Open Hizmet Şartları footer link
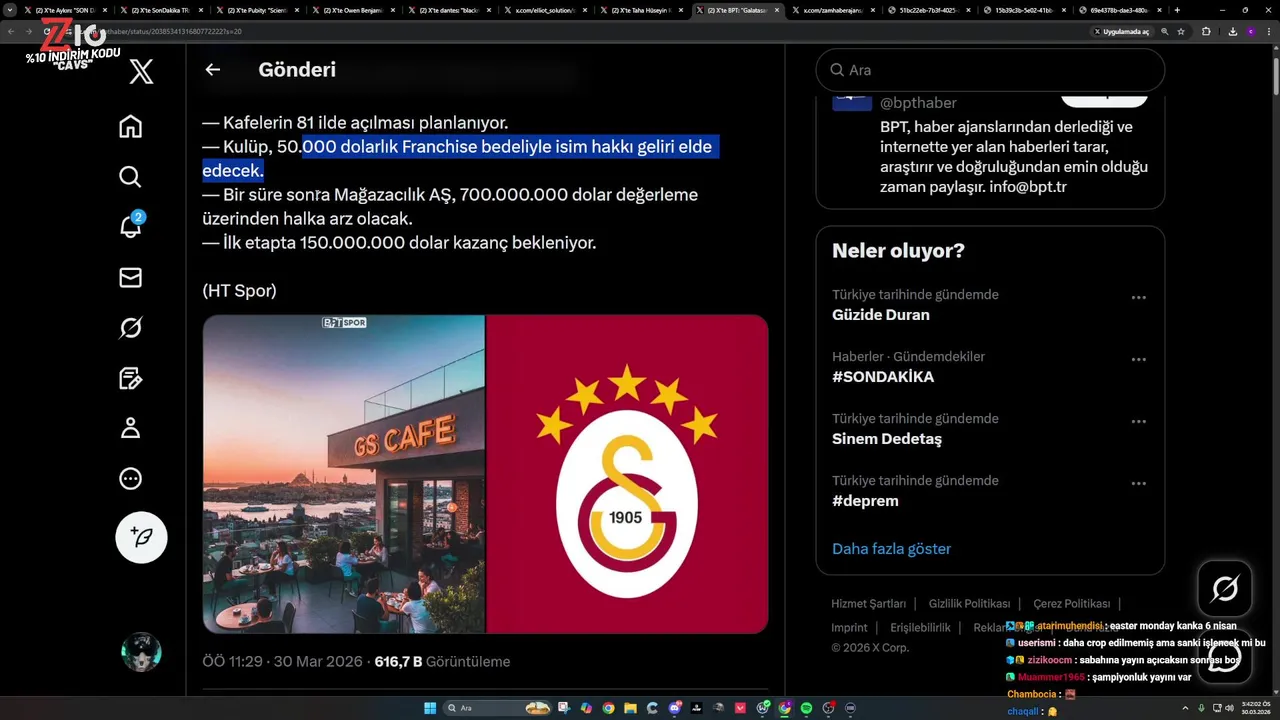 point(868,604)
